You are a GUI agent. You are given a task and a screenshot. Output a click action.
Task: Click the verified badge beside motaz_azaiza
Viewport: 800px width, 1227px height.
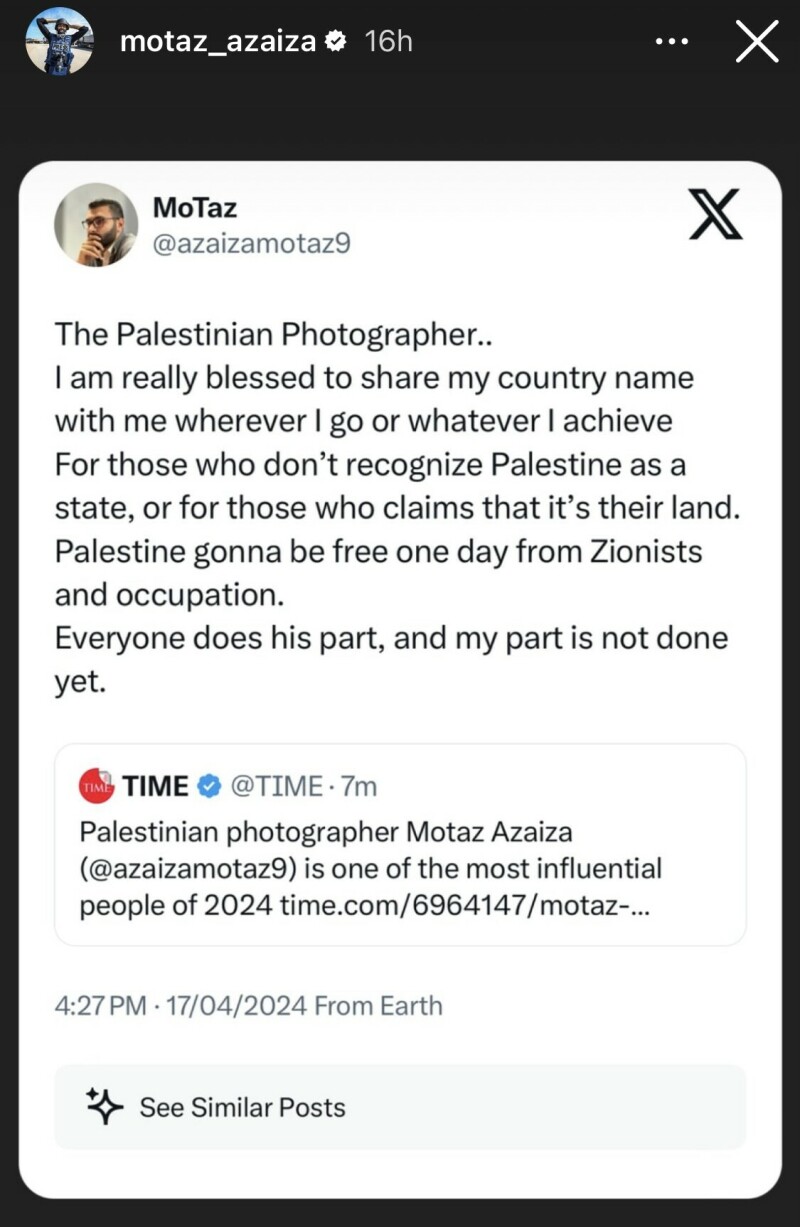coord(337,41)
